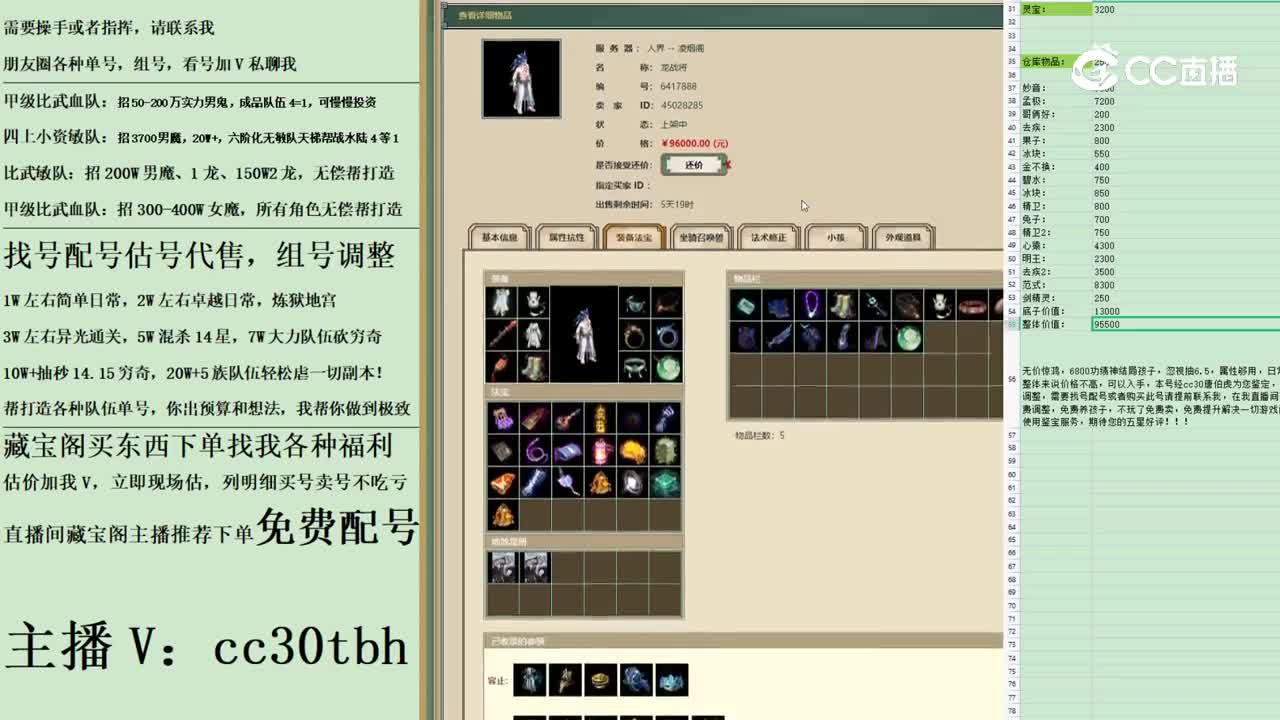Click the character portrait thumbnail beside server info
Viewport: 1280px width, 720px height.
(521, 79)
